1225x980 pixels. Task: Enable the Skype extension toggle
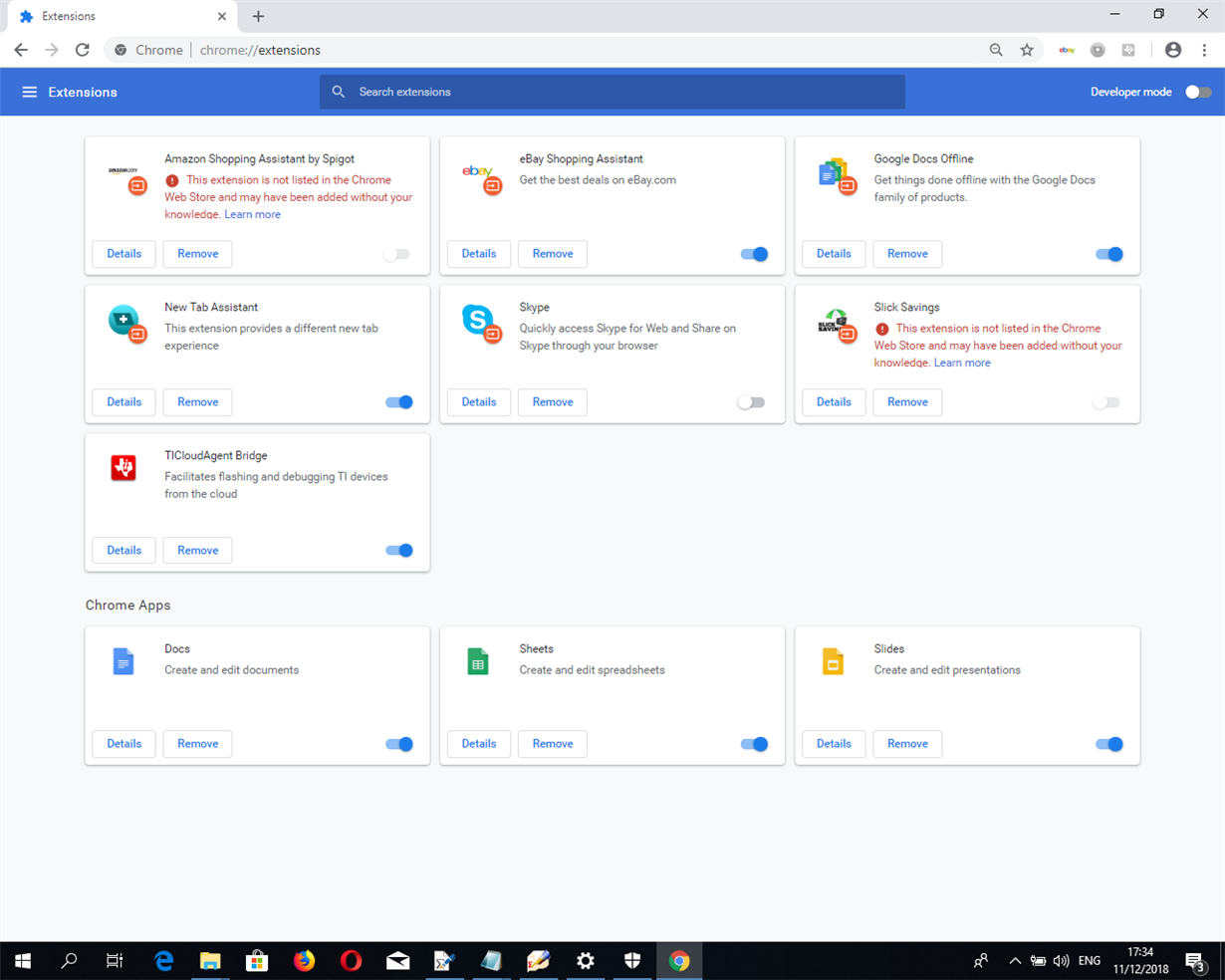click(751, 402)
